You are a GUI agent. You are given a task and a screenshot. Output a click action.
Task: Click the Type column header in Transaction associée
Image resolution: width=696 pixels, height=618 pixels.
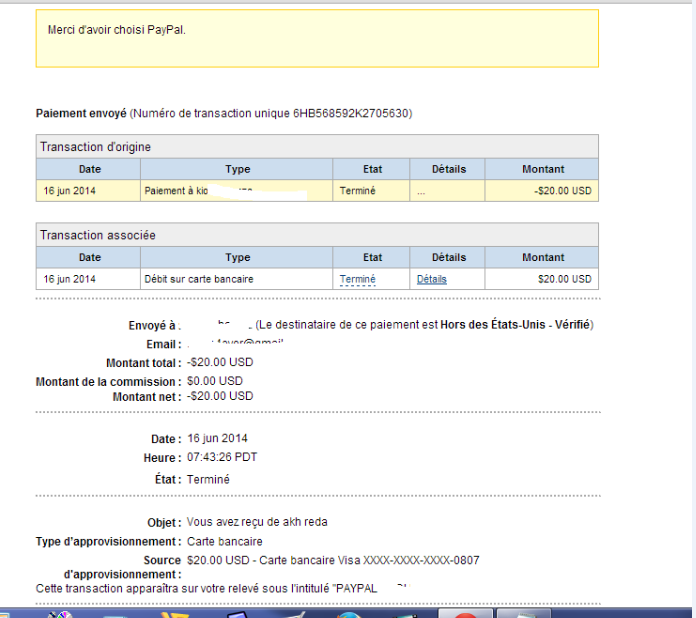(237, 258)
